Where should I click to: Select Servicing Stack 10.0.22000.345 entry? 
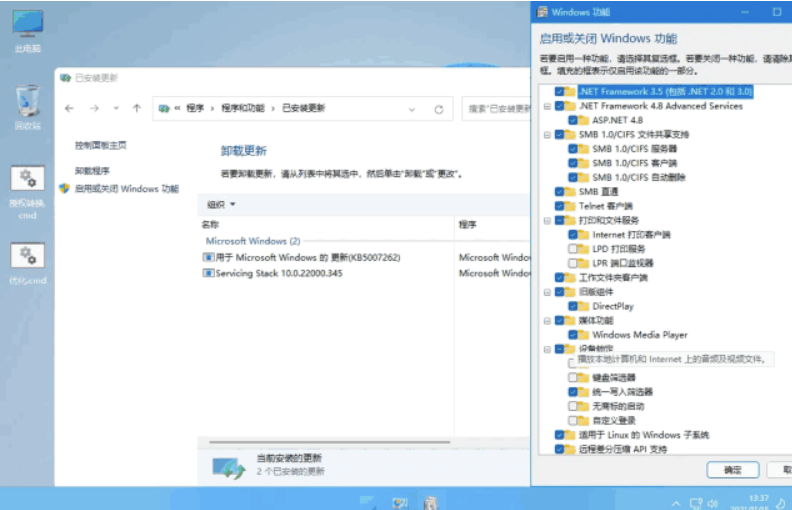[x=272, y=273]
